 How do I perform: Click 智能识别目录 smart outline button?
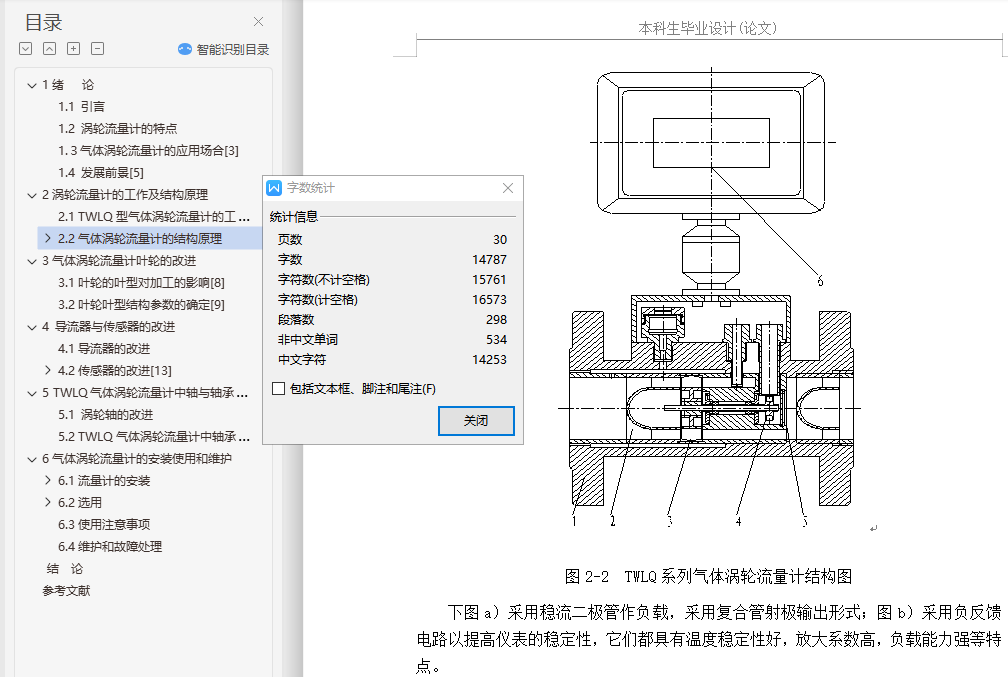224,50
